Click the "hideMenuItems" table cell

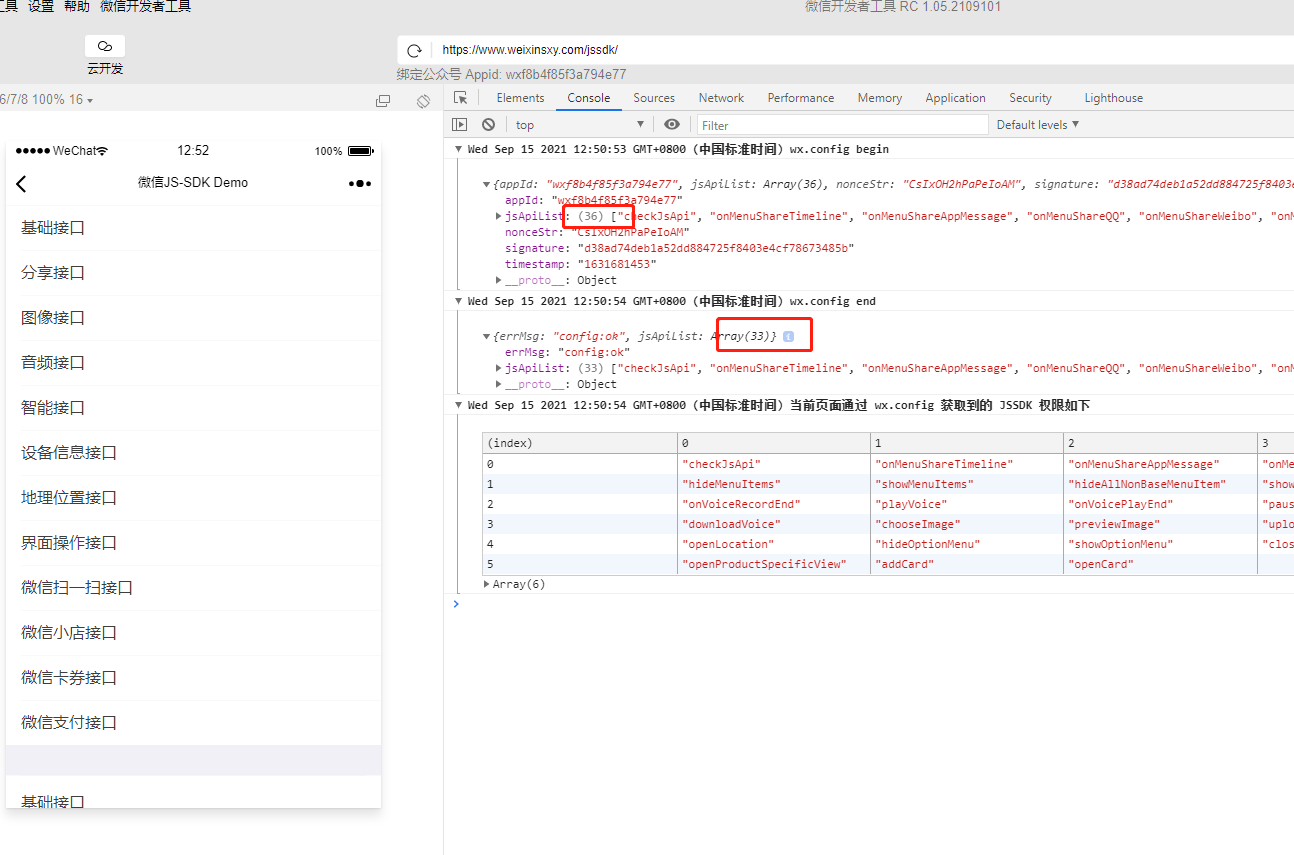coord(774,484)
